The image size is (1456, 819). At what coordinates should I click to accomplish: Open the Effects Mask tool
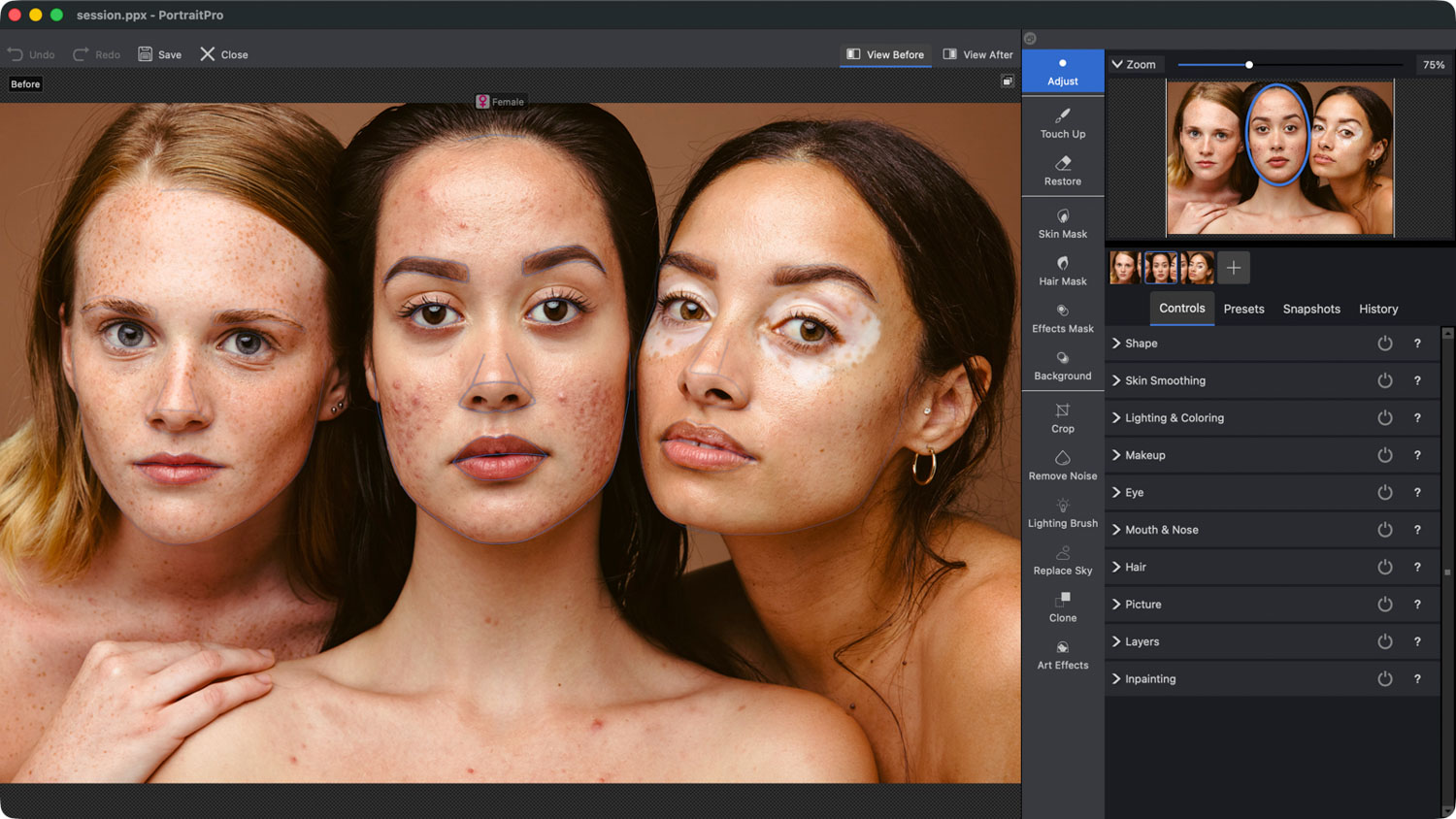pos(1063,318)
